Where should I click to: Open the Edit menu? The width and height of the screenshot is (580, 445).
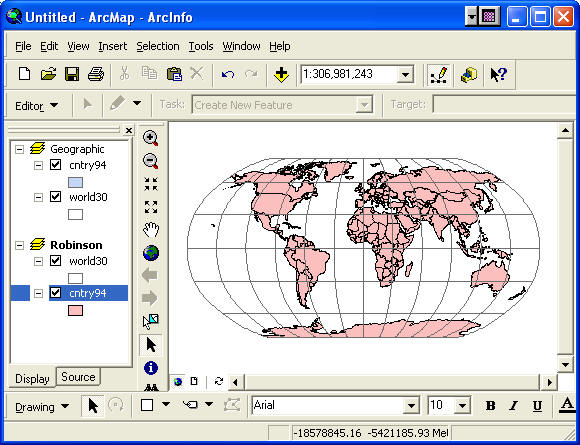(49, 46)
